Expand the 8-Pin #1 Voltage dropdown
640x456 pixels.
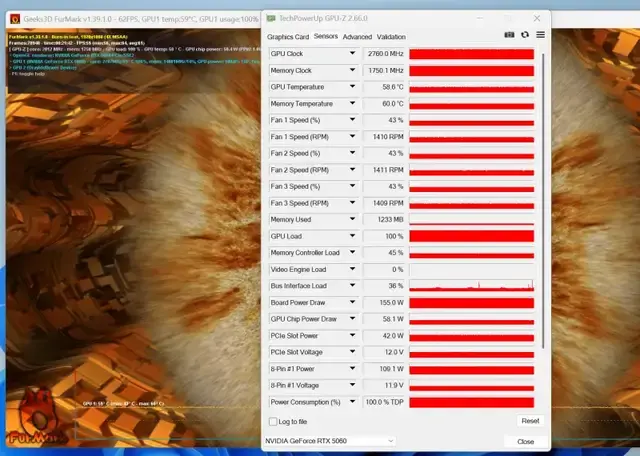tap(352, 385)
